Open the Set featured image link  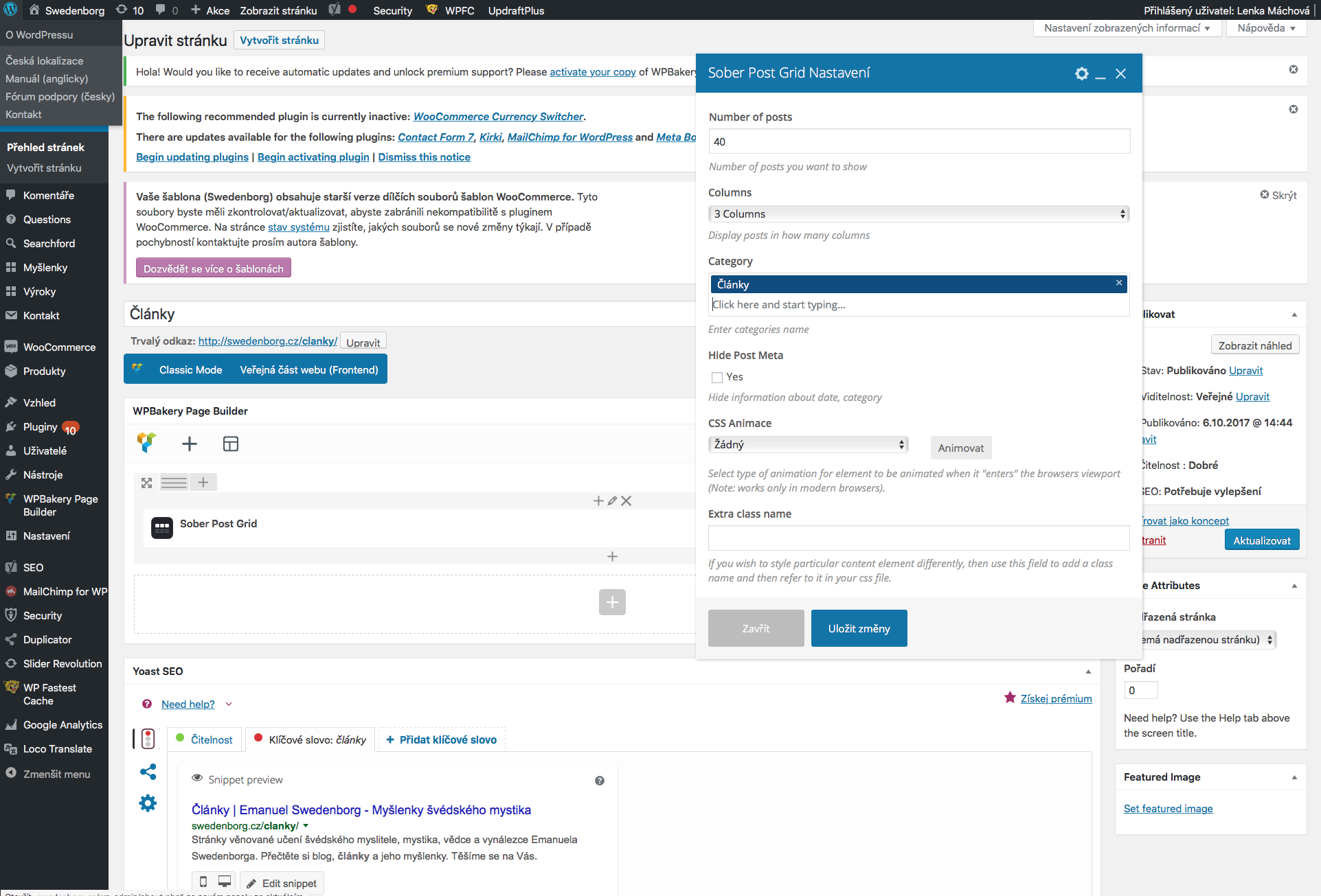[1168, 808]
